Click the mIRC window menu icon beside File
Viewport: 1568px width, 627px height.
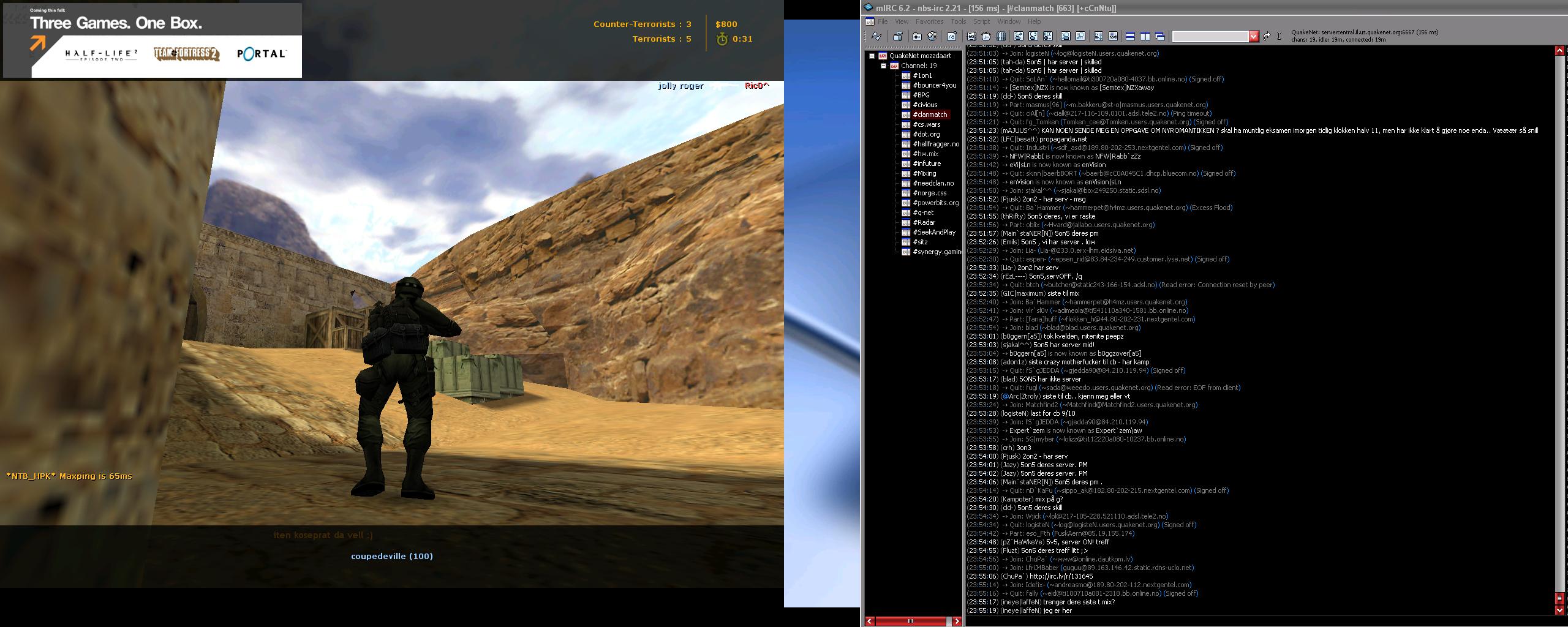click(870, 21)
